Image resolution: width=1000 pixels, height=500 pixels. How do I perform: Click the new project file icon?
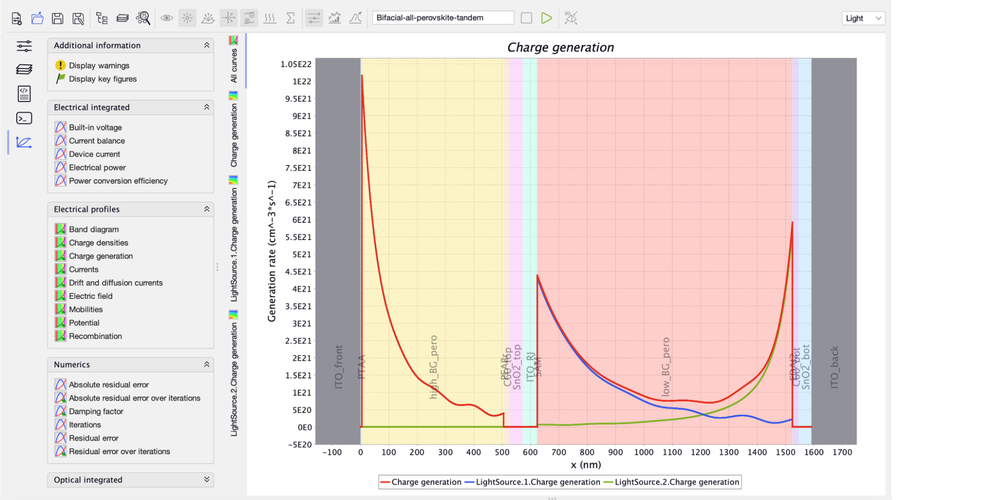tap(17, 18)
